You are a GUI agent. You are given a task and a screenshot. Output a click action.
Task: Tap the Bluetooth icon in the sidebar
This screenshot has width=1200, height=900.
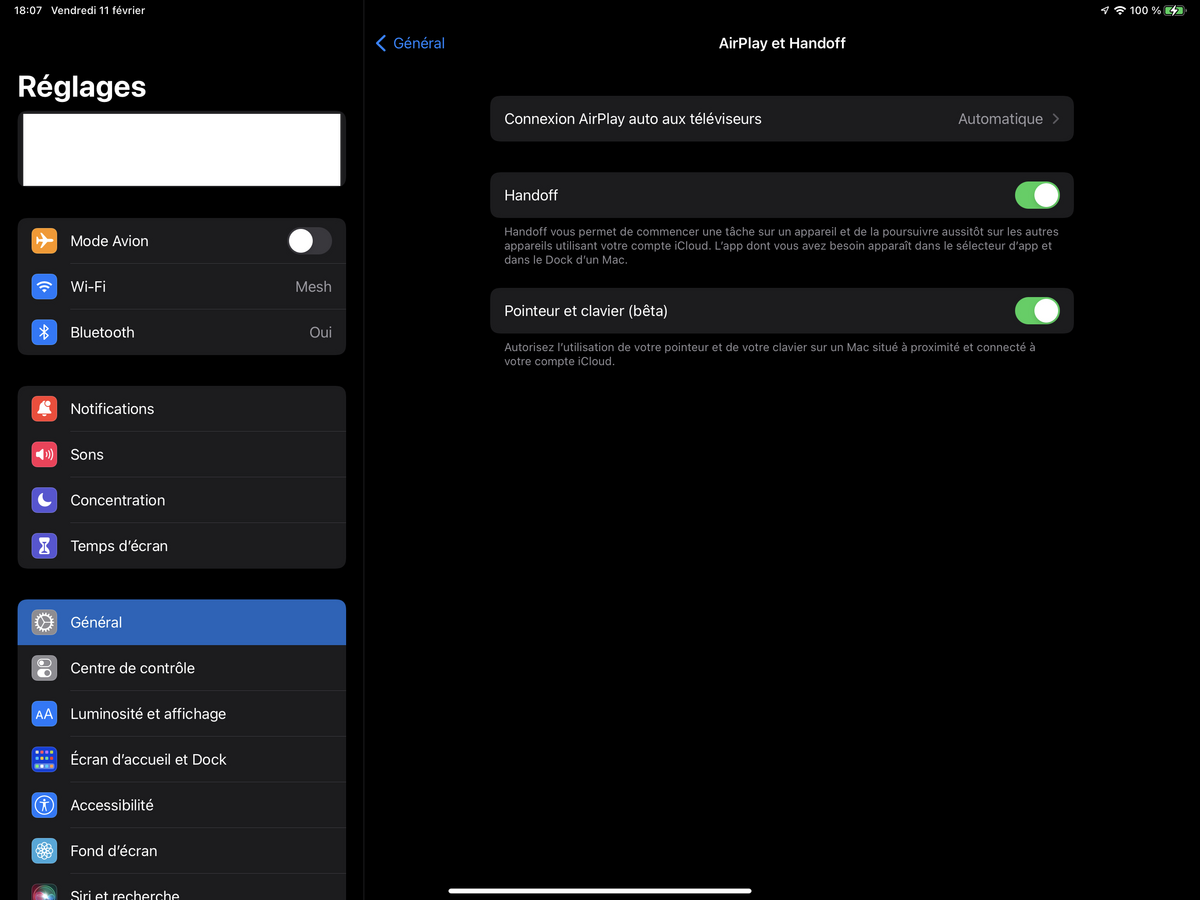tap(44, 332)
